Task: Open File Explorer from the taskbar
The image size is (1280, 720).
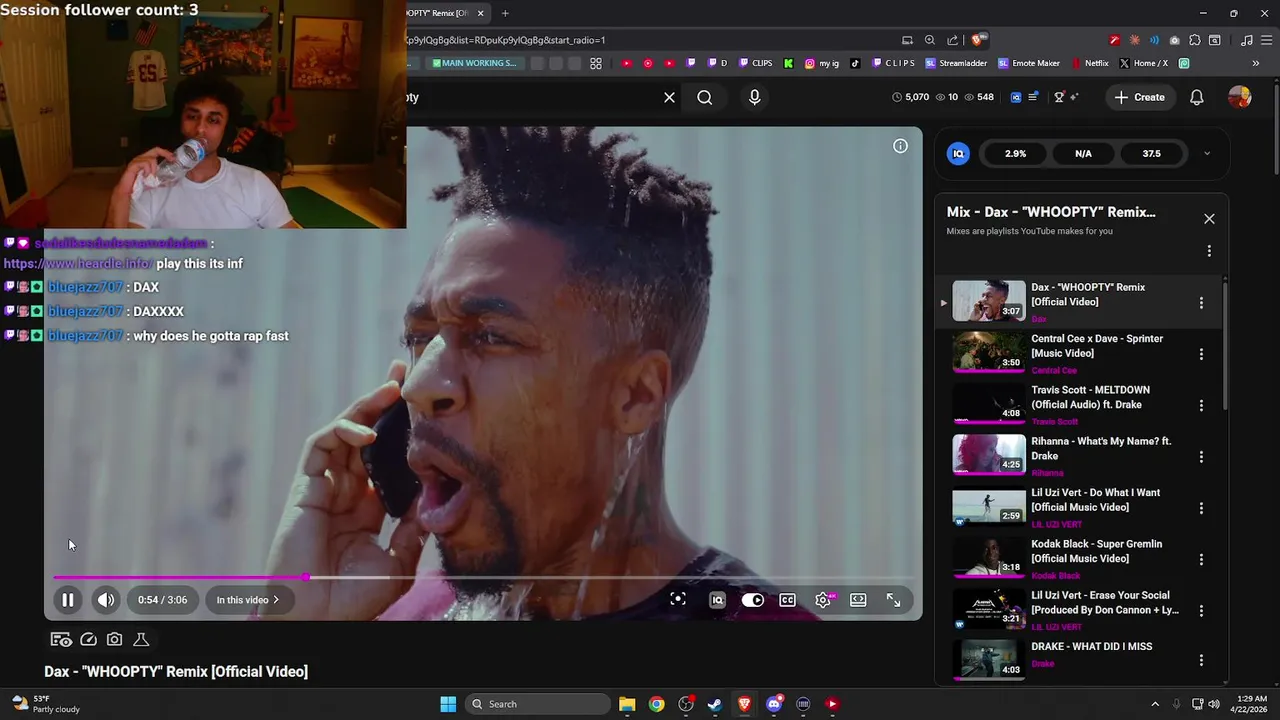Action: pos(627,704)
